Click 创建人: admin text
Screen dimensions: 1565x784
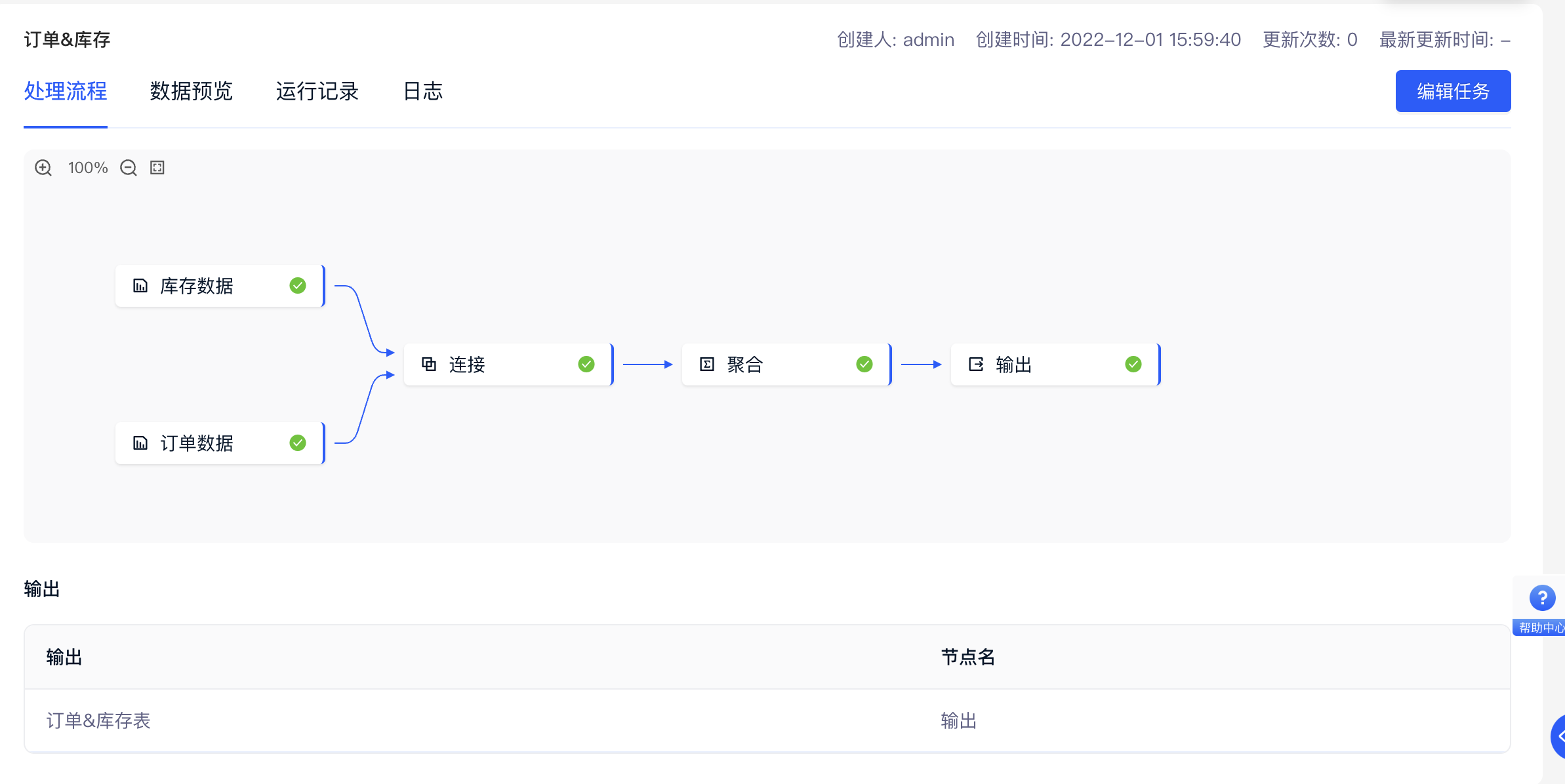(895, 39)
